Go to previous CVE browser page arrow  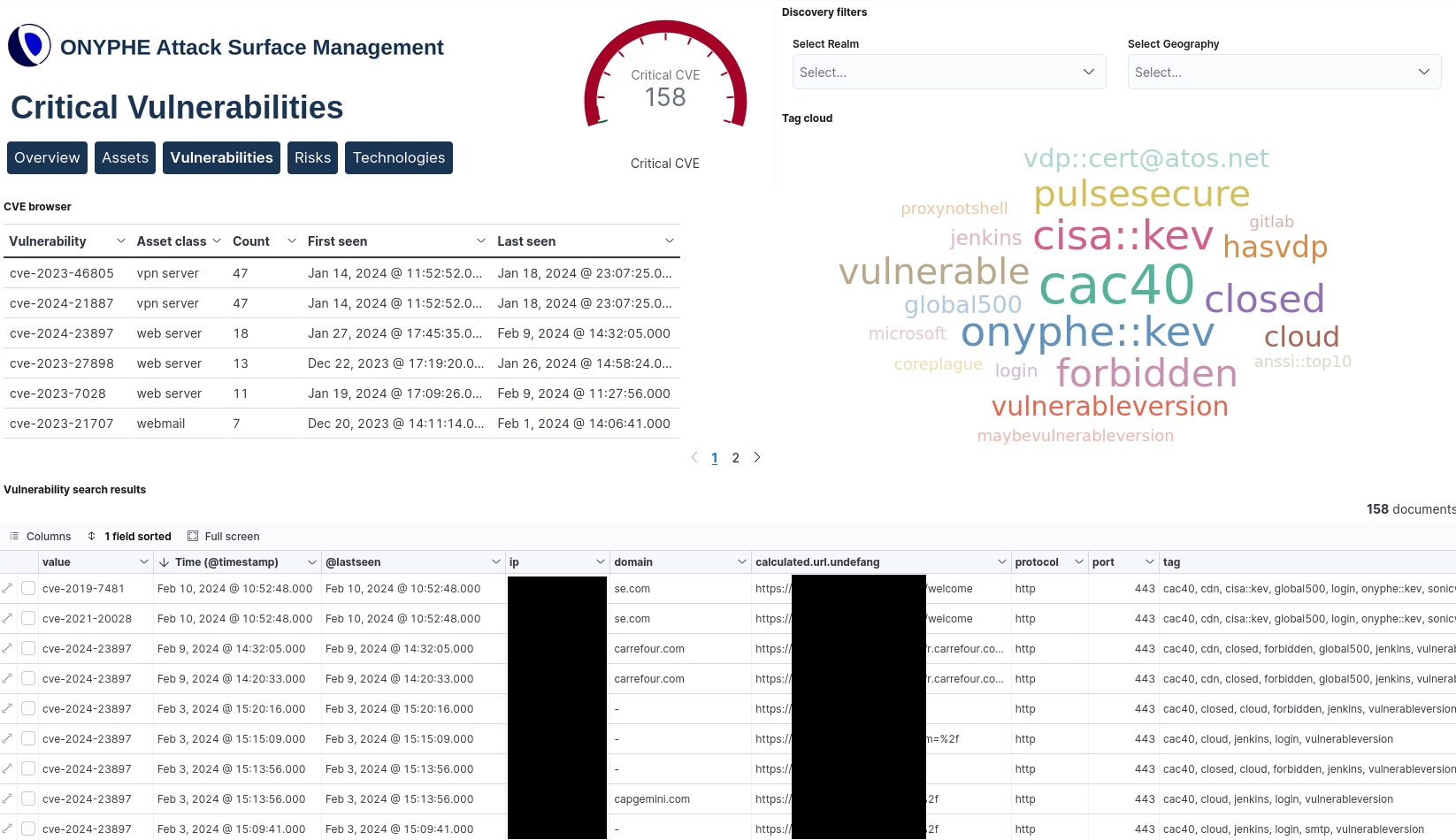click(694, 457)
